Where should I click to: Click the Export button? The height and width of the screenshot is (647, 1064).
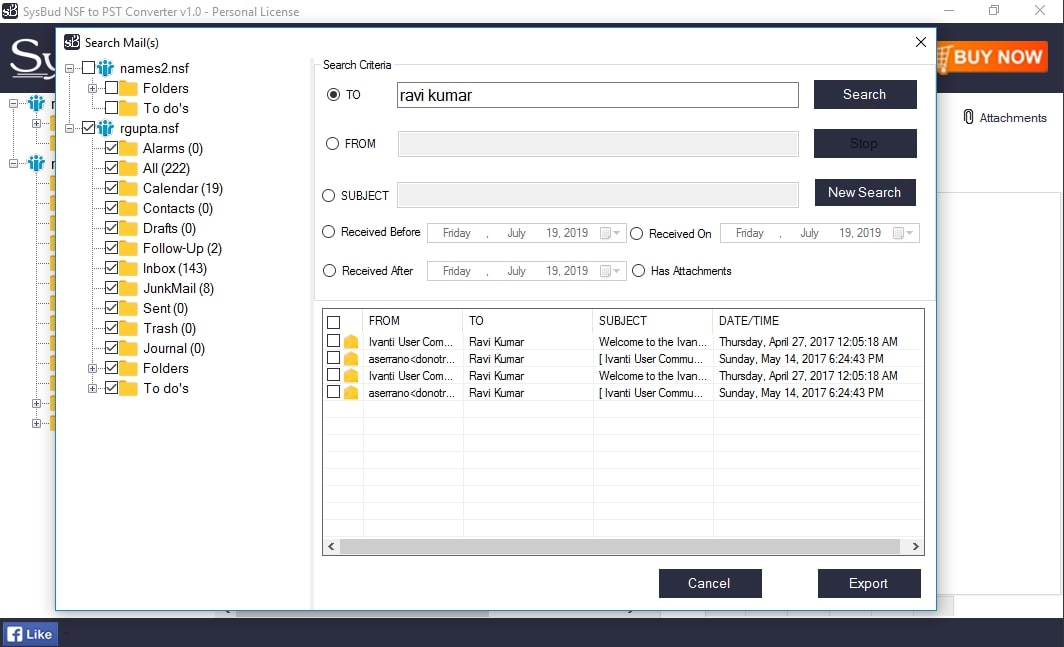(868, 583)
